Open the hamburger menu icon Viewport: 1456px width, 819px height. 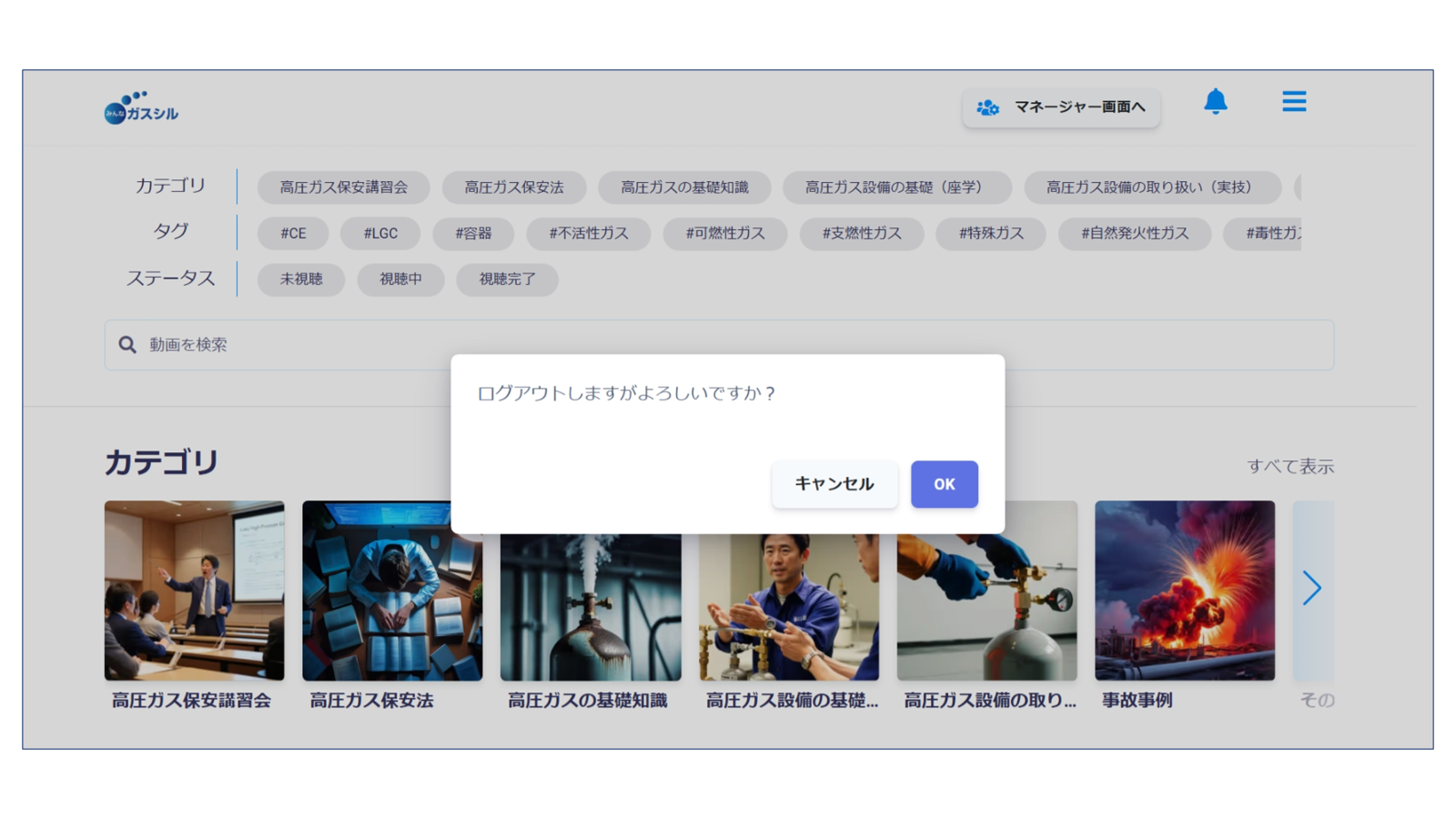(1294, 102)
